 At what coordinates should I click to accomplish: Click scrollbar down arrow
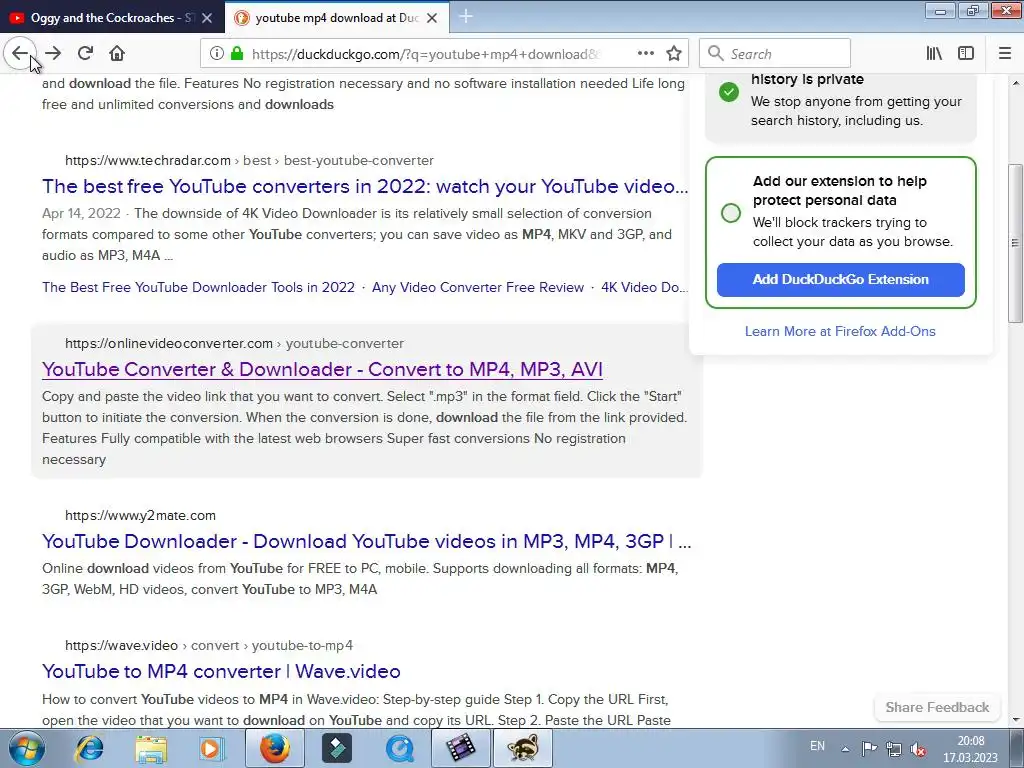coord(1016,720)
